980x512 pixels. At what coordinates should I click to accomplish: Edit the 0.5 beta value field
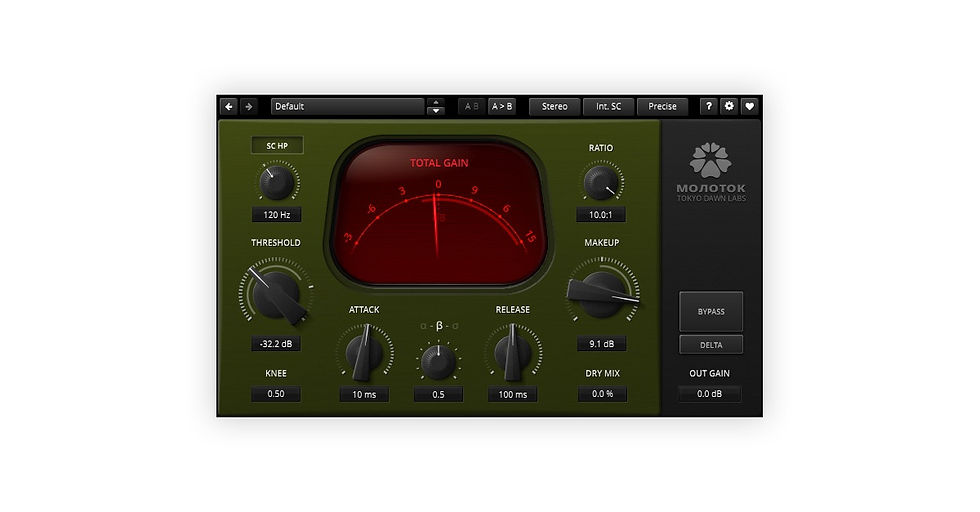click(x=438, y=394)
